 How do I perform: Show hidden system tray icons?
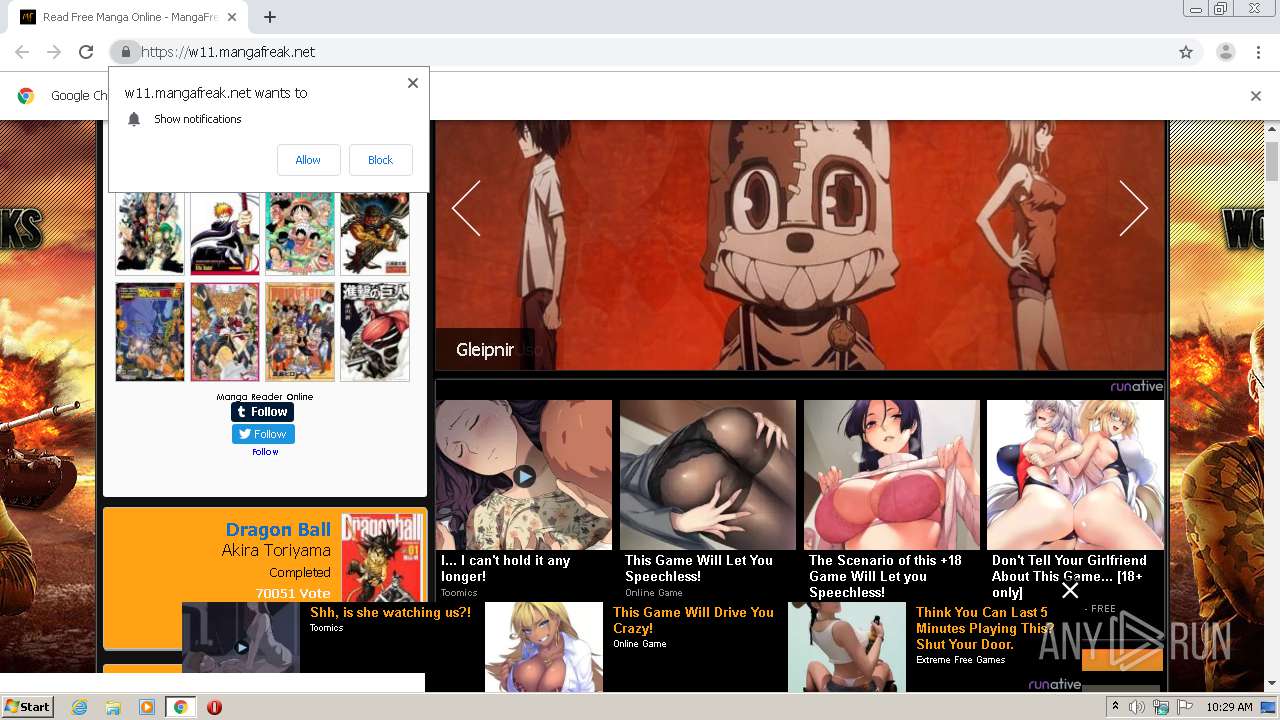pos(1116,707)
